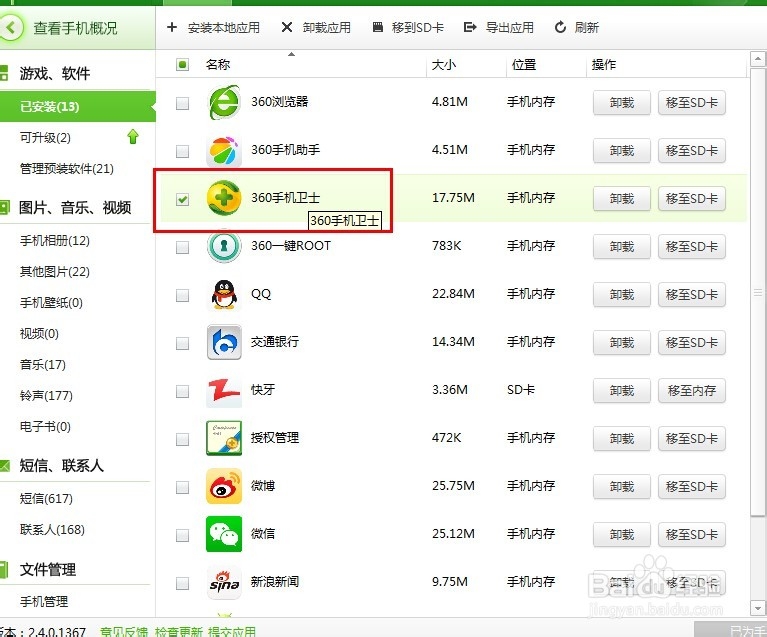Click the 交通银行 app icon
Viewport: 767px width, 637px height.
(224, 341)
